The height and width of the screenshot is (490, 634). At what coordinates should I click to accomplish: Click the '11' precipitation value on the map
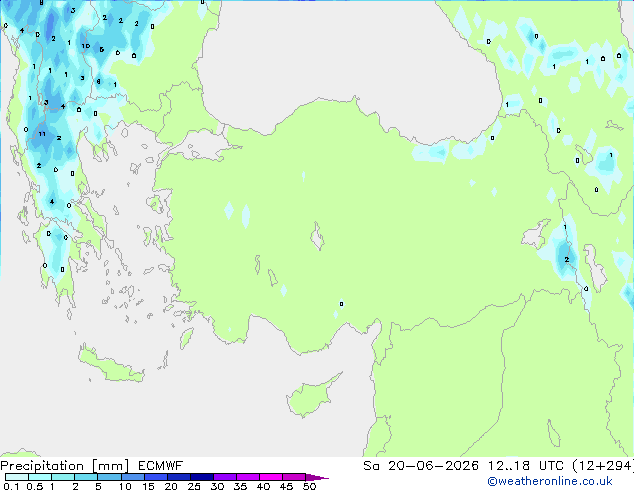pyautogui.click(x=42, y=134)
